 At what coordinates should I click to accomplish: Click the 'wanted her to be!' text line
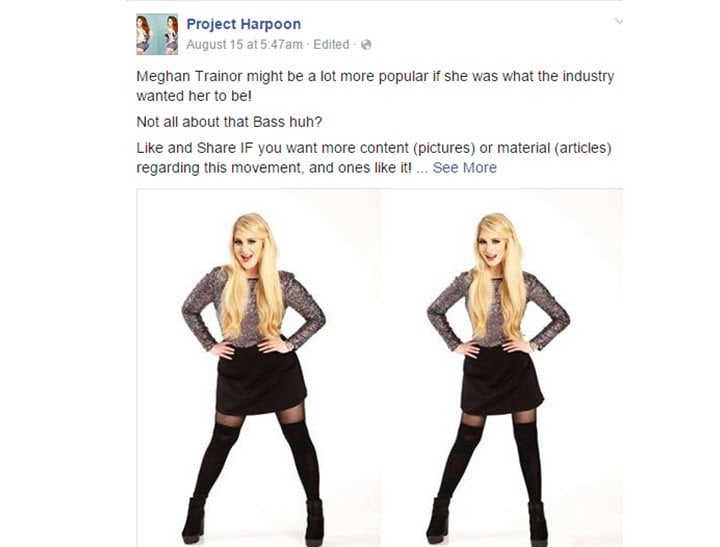click(x=194, y=96)
